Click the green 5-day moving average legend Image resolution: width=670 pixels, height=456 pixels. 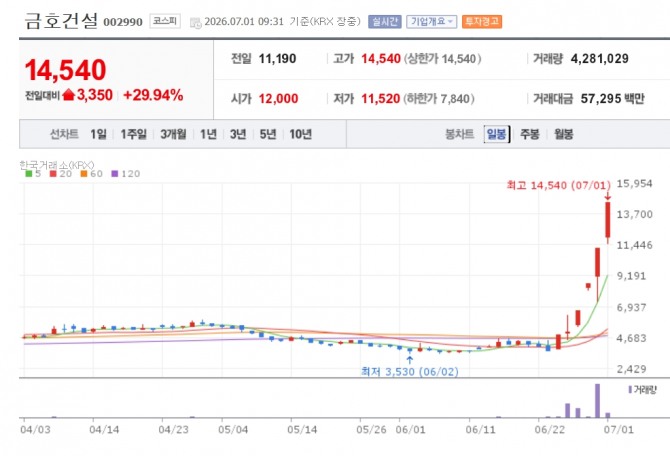tap(33, 174)
